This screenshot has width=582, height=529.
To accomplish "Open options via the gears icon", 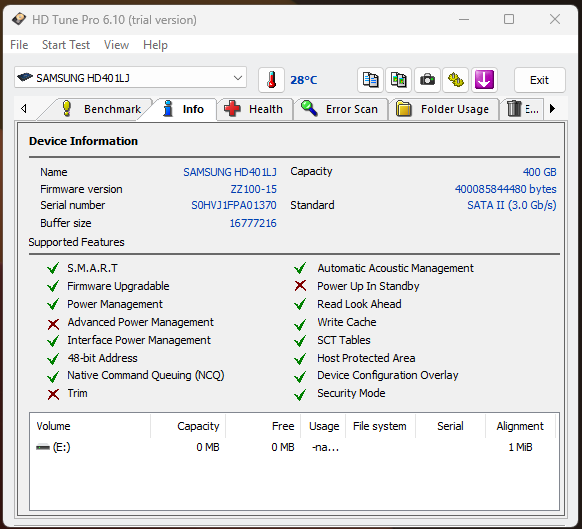I will click(456, 80).
